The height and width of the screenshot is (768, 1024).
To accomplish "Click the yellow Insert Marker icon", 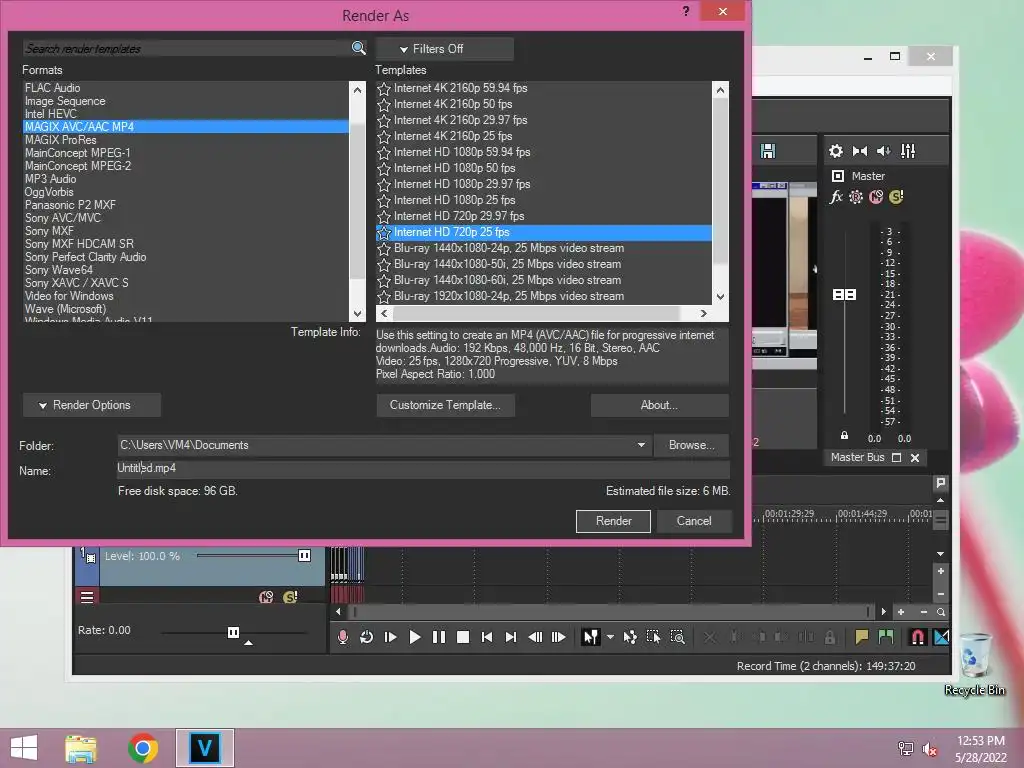I will point(861,637).
